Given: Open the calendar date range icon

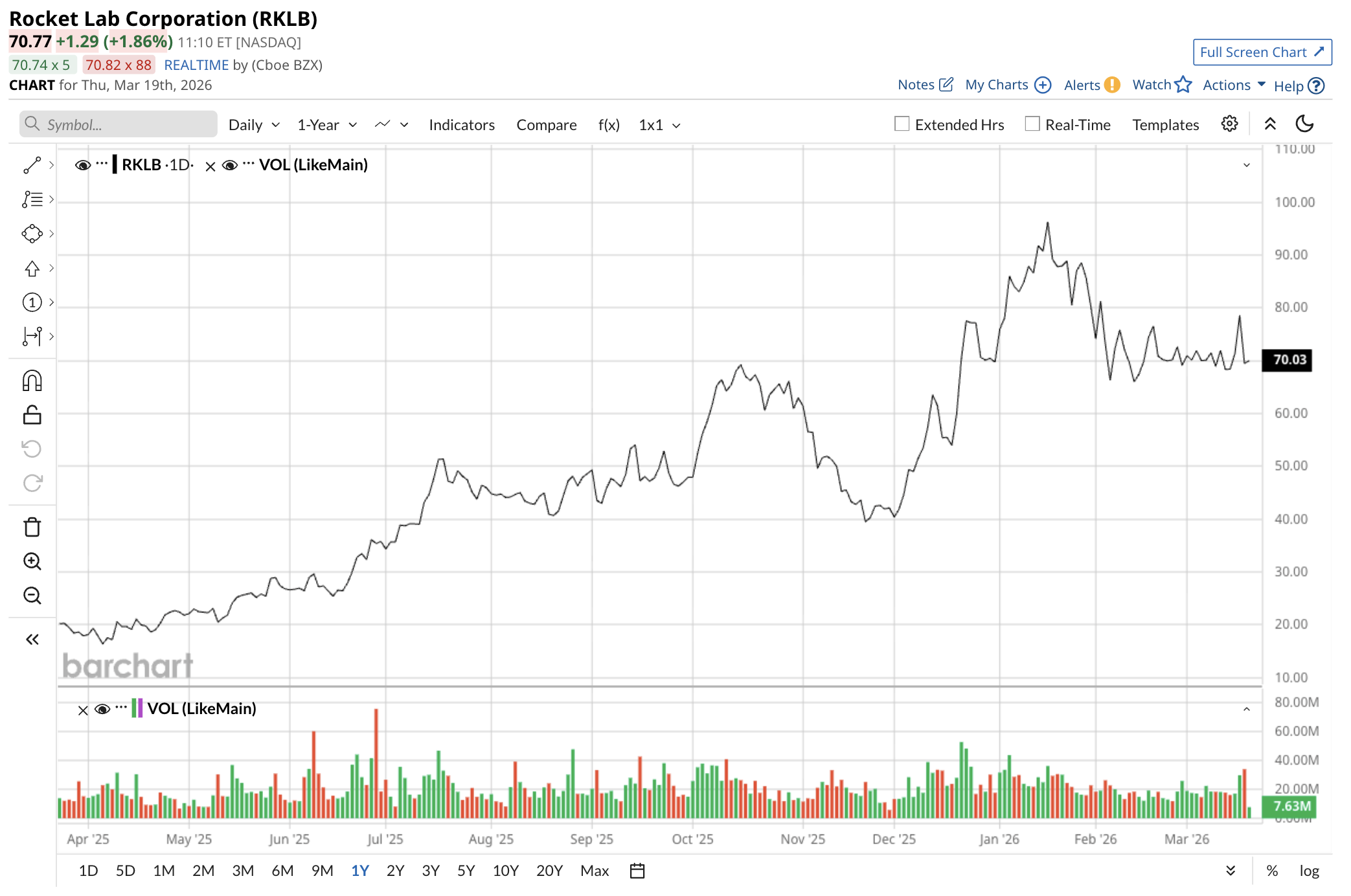Looking at the screenshot, I should click(x=637, y=871).
